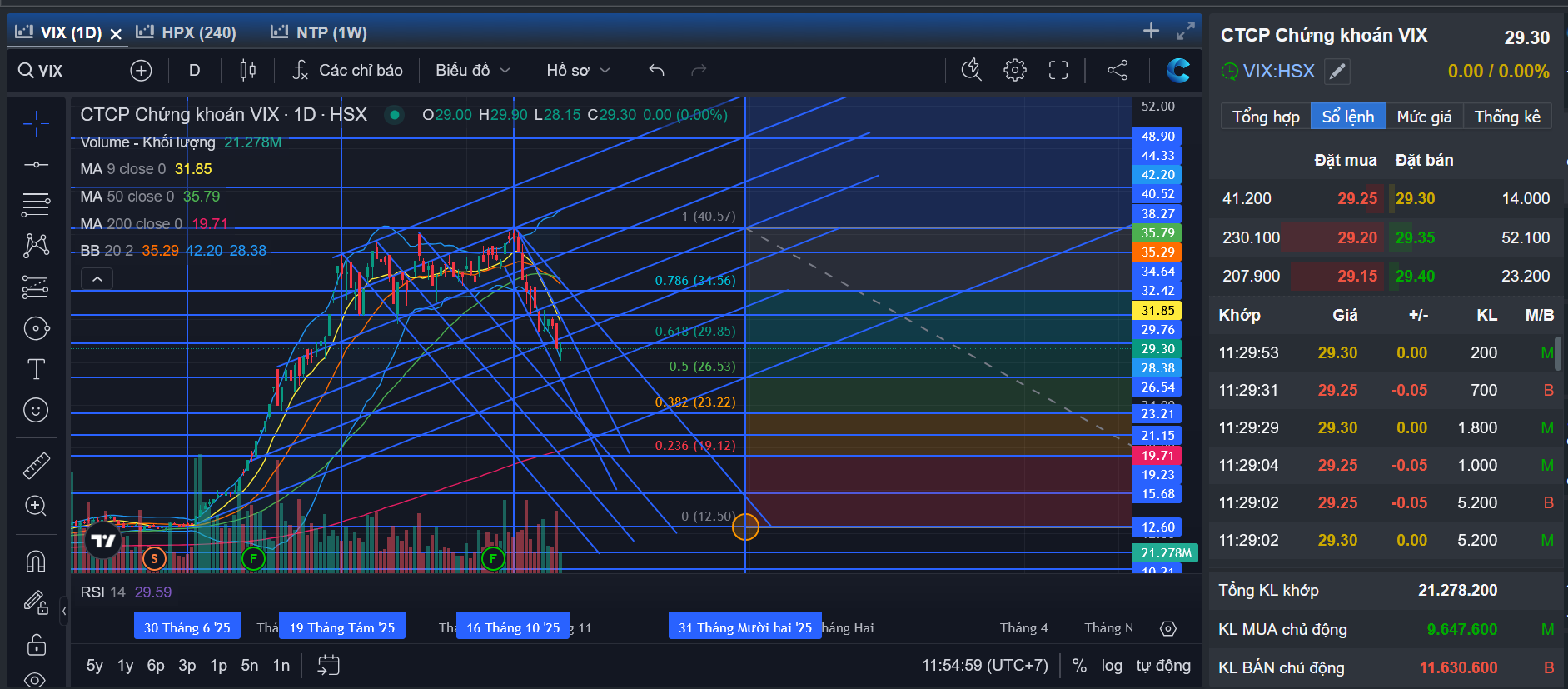Screen dimensions: 1568x689
Task: Click the orange Fibonacci anchor point circle
Action: pos(745,527)
